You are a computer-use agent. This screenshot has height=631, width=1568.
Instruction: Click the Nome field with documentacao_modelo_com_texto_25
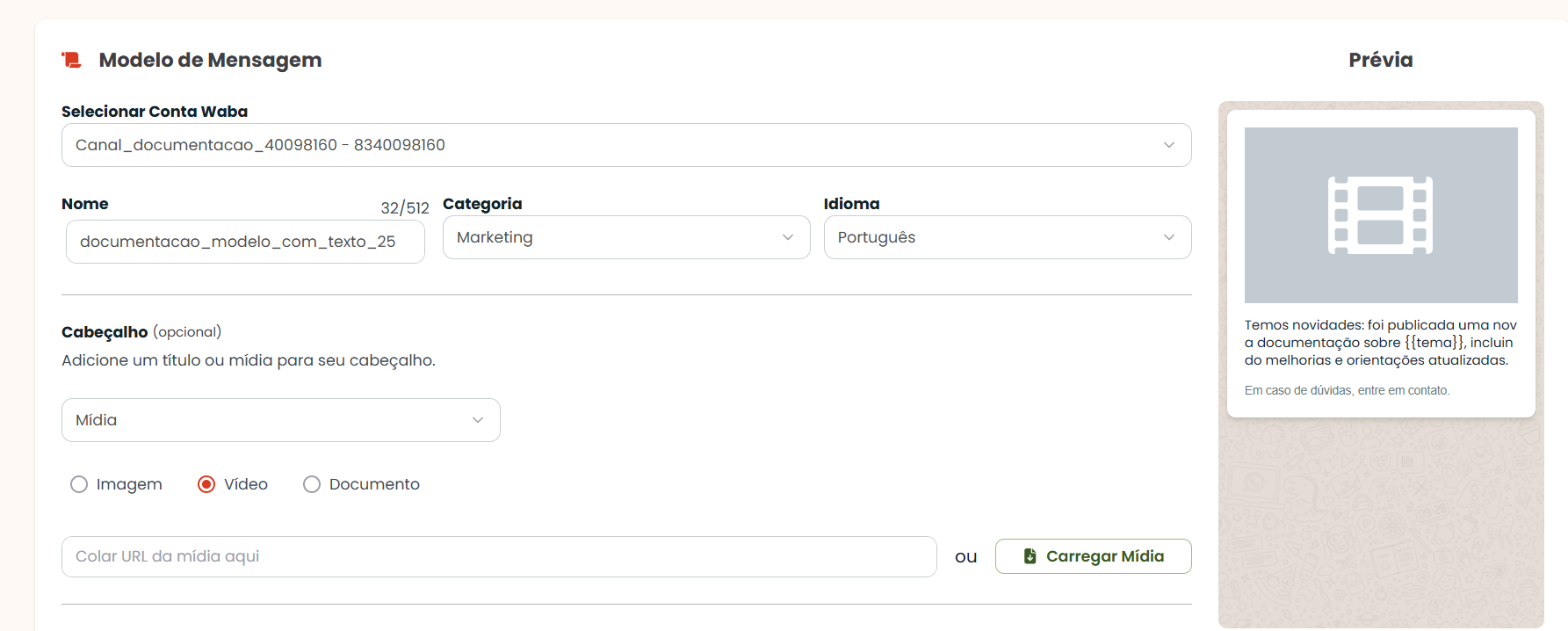[x=245, y=242]
